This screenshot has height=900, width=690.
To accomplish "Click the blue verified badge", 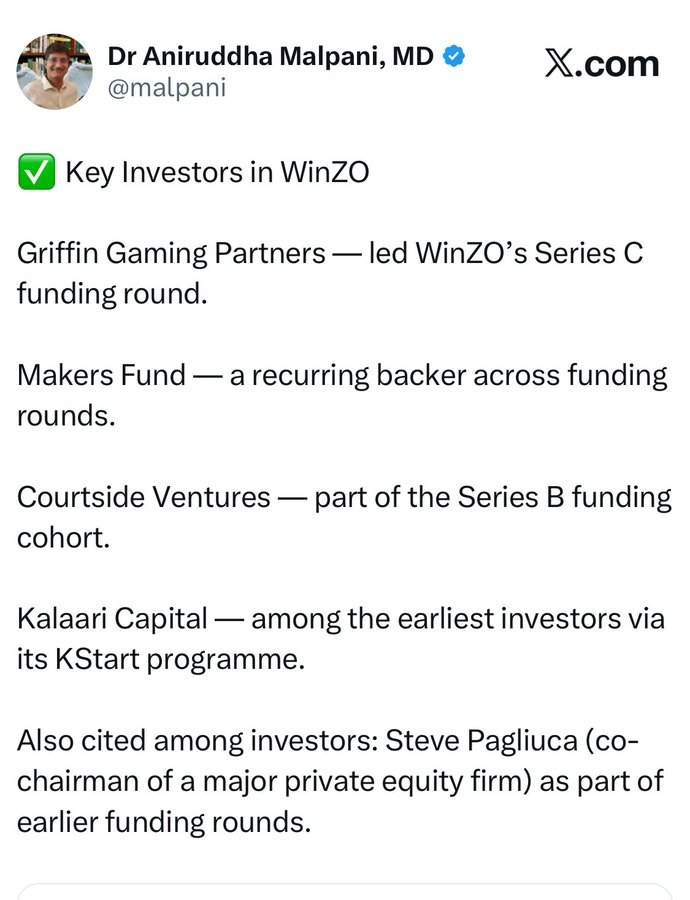I will pyautogui.click(x=455, y=56).
